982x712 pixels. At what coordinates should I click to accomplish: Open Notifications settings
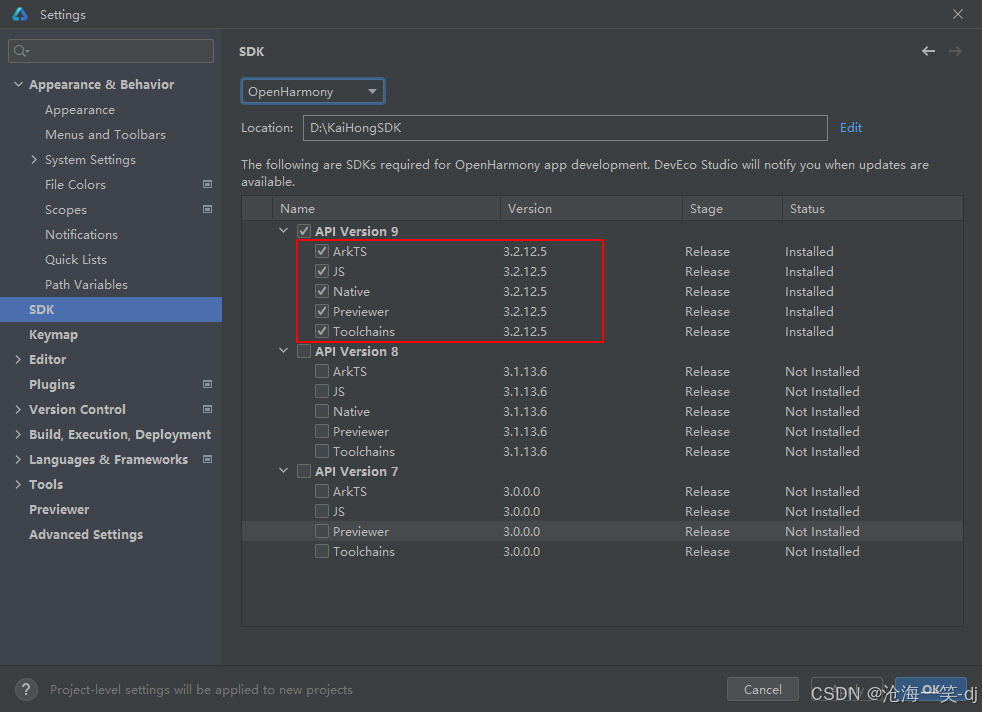click(x=81, y=235)
